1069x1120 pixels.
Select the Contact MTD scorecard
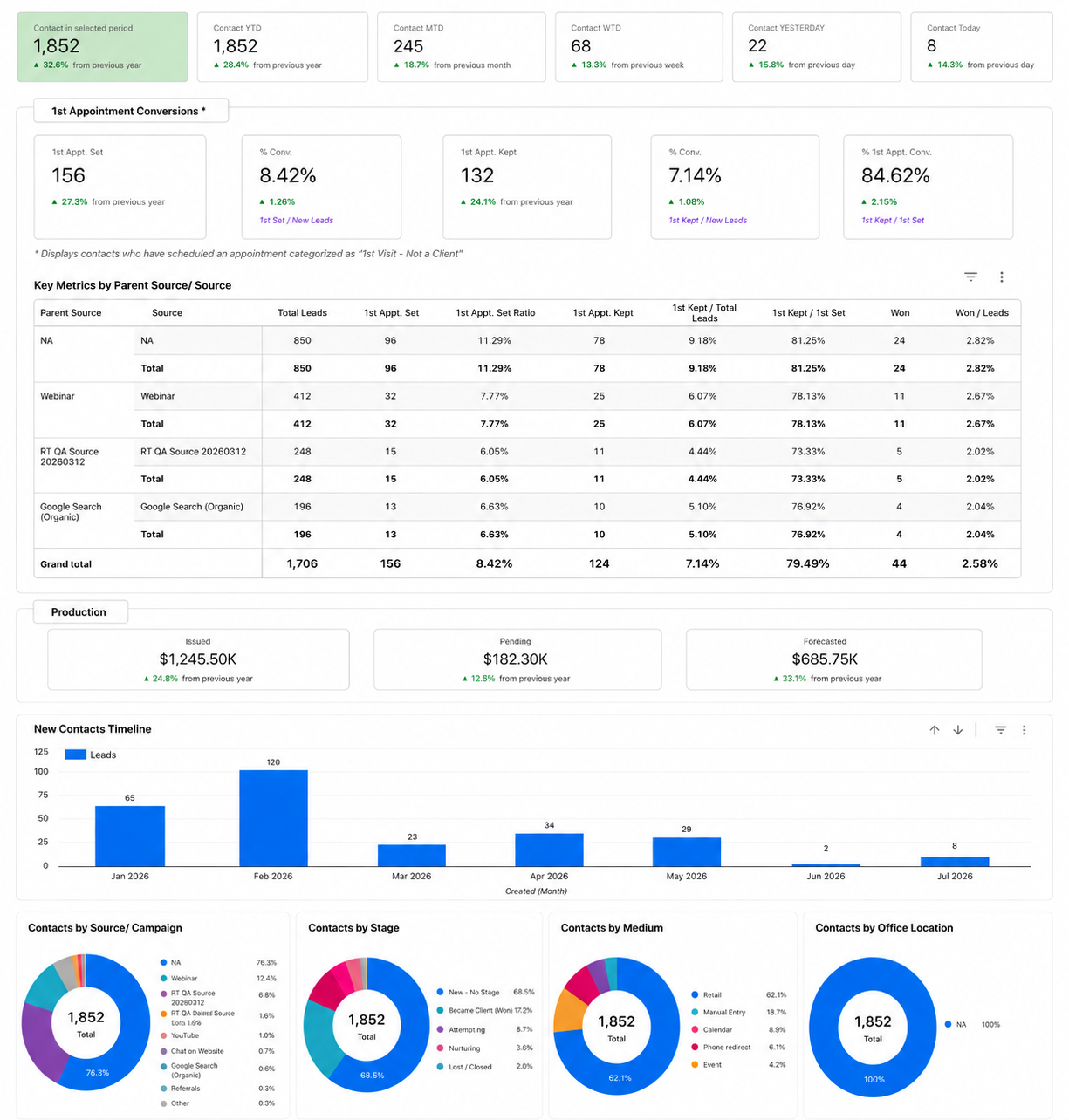pos(462,47)
